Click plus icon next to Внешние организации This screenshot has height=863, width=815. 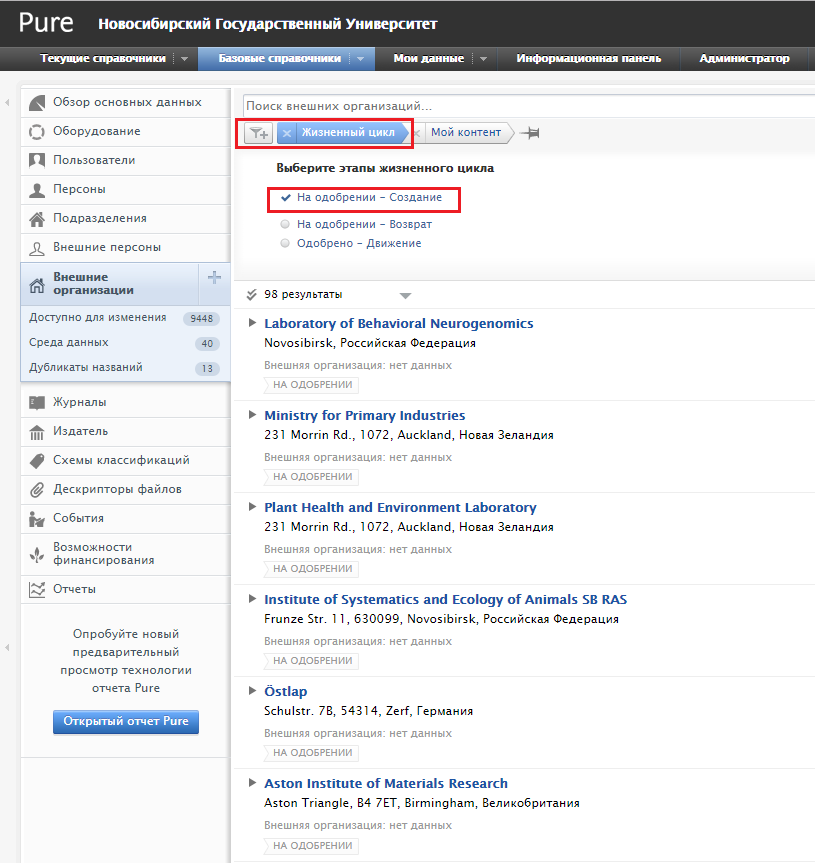(214, 278)
